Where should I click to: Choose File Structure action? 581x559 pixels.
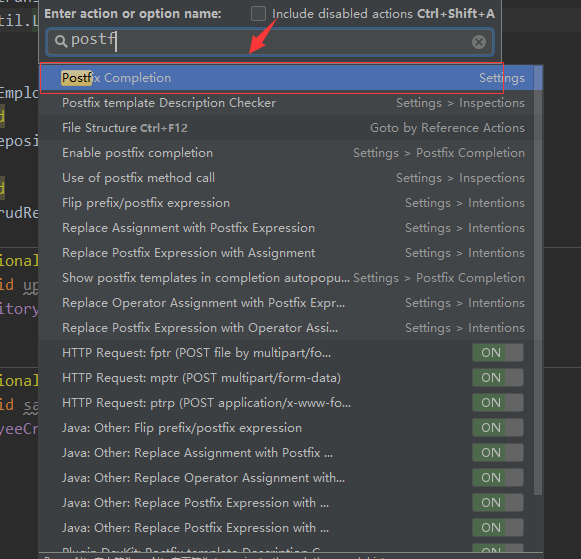[286, 128]
